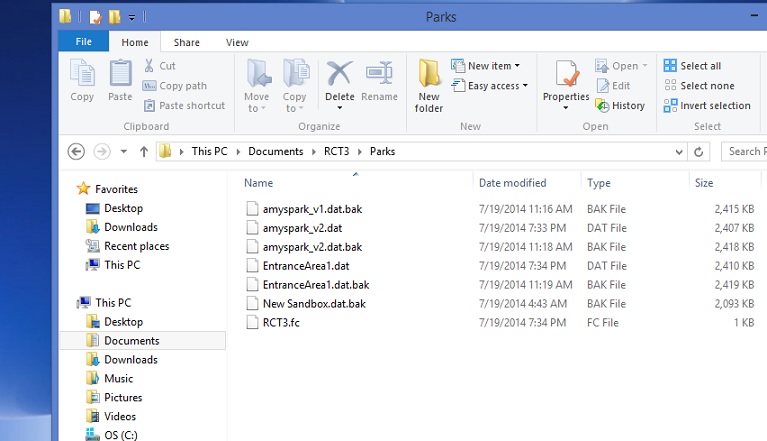Select the amyspark_v2.dat file
Screen dimensions: 767x441
click(x=302, y=228)
